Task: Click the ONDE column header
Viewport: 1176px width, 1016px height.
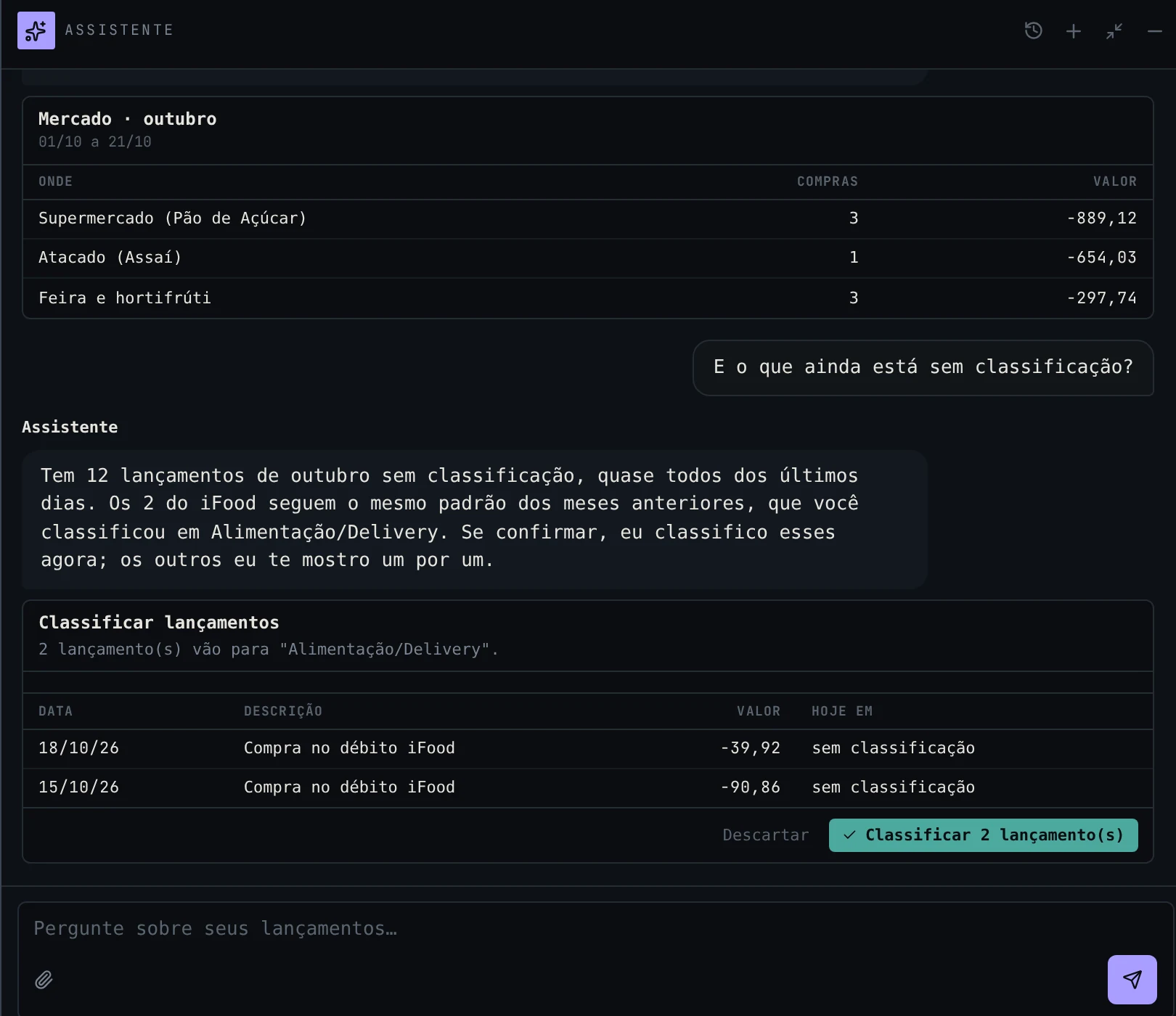Action: pyautogui.click(x=56, y=181)
